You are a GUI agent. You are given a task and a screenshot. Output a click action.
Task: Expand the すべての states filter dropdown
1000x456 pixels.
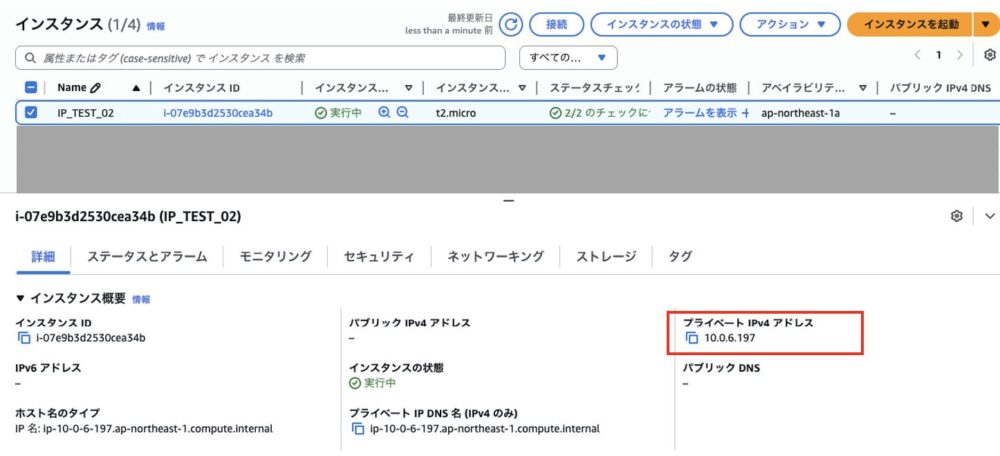pyautogui.click(x=568, y=57)
